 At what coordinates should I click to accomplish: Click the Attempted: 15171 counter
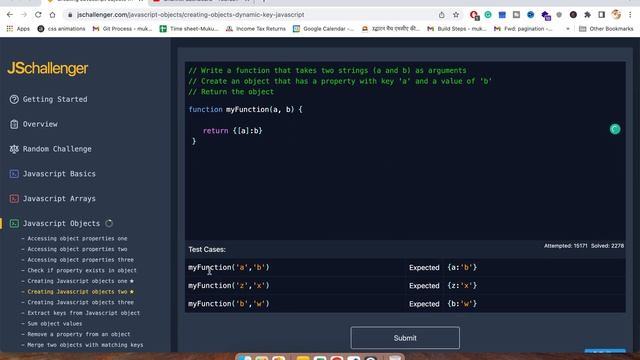pyautogui.click(x=565, y=246)
